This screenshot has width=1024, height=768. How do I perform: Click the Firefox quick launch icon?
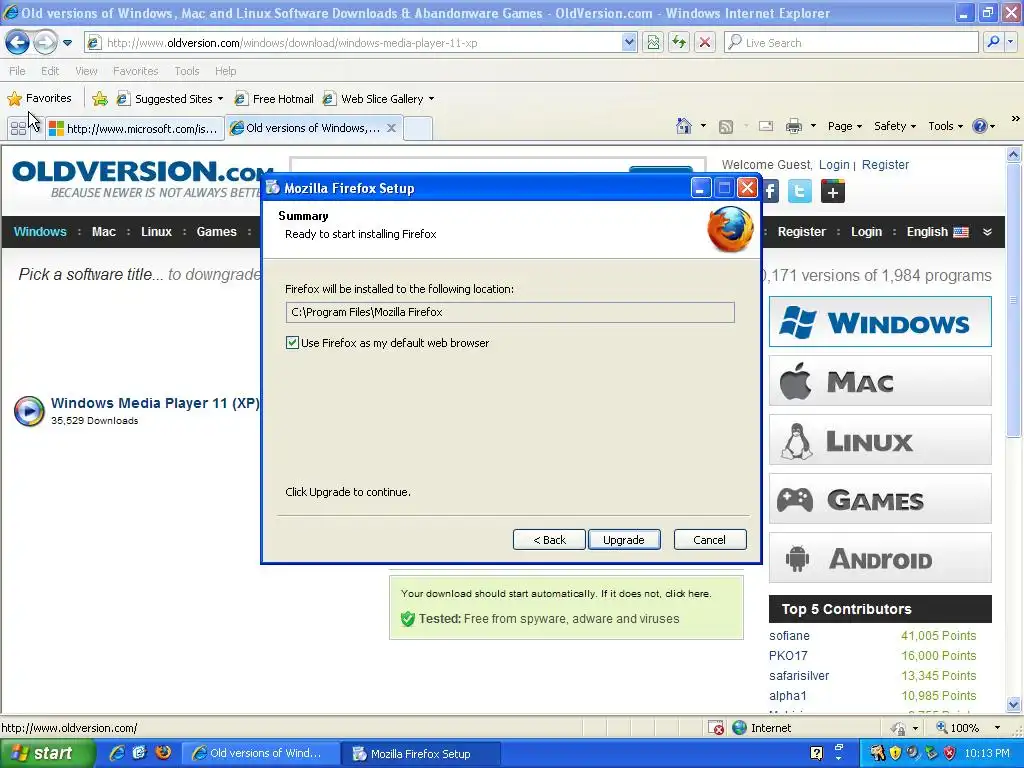click(x=163, y=752)
